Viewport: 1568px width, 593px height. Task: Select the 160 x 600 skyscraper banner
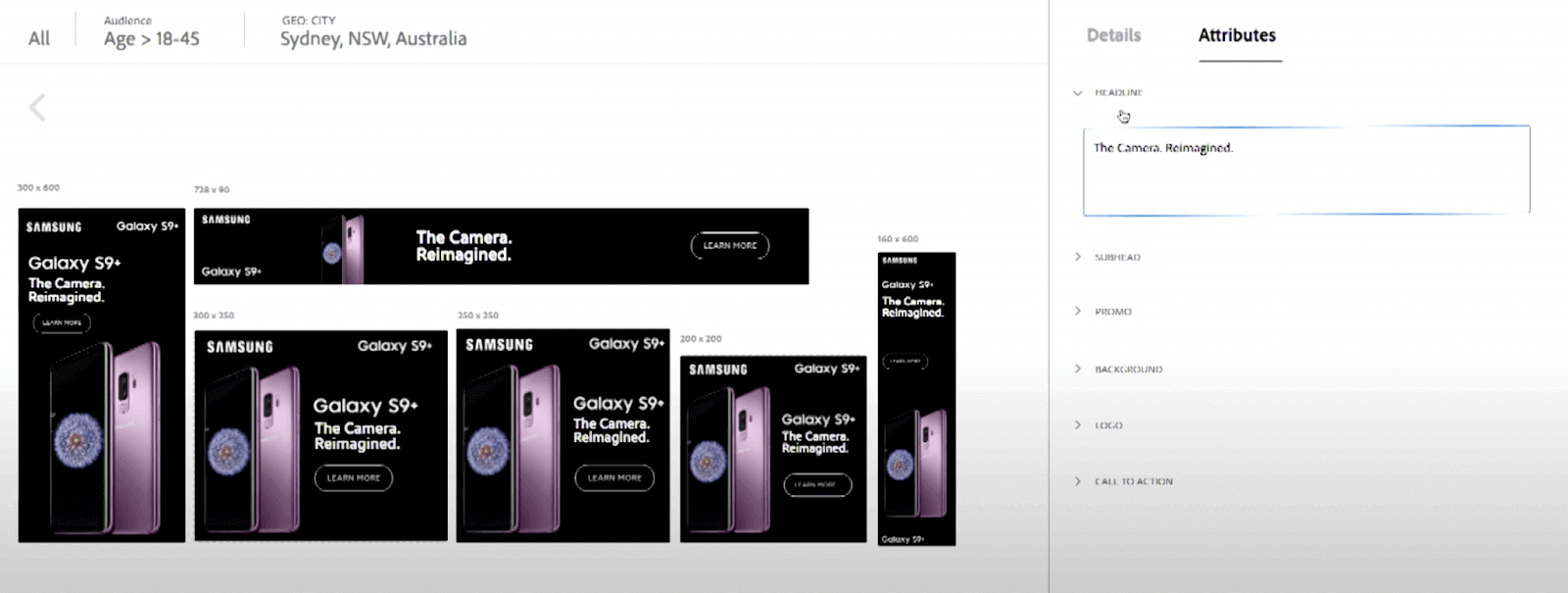pos(916,399)
